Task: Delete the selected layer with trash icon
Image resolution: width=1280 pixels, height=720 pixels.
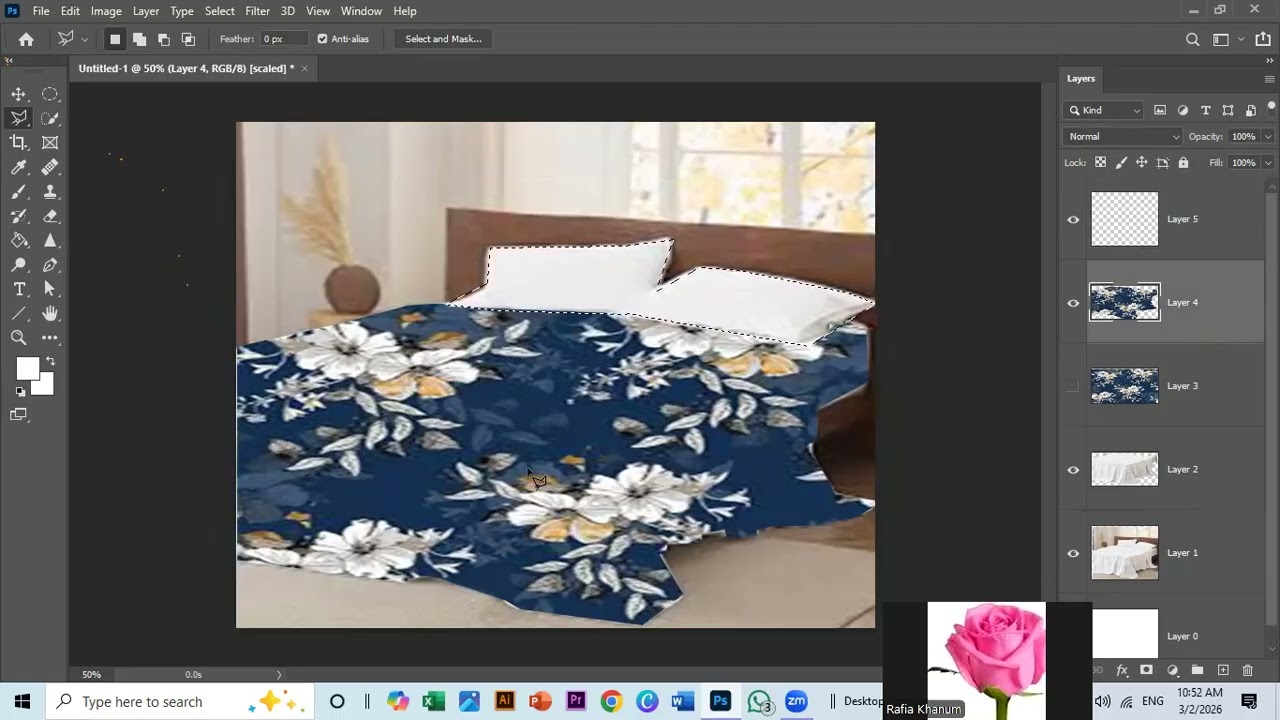Action: coord(1247,670)
